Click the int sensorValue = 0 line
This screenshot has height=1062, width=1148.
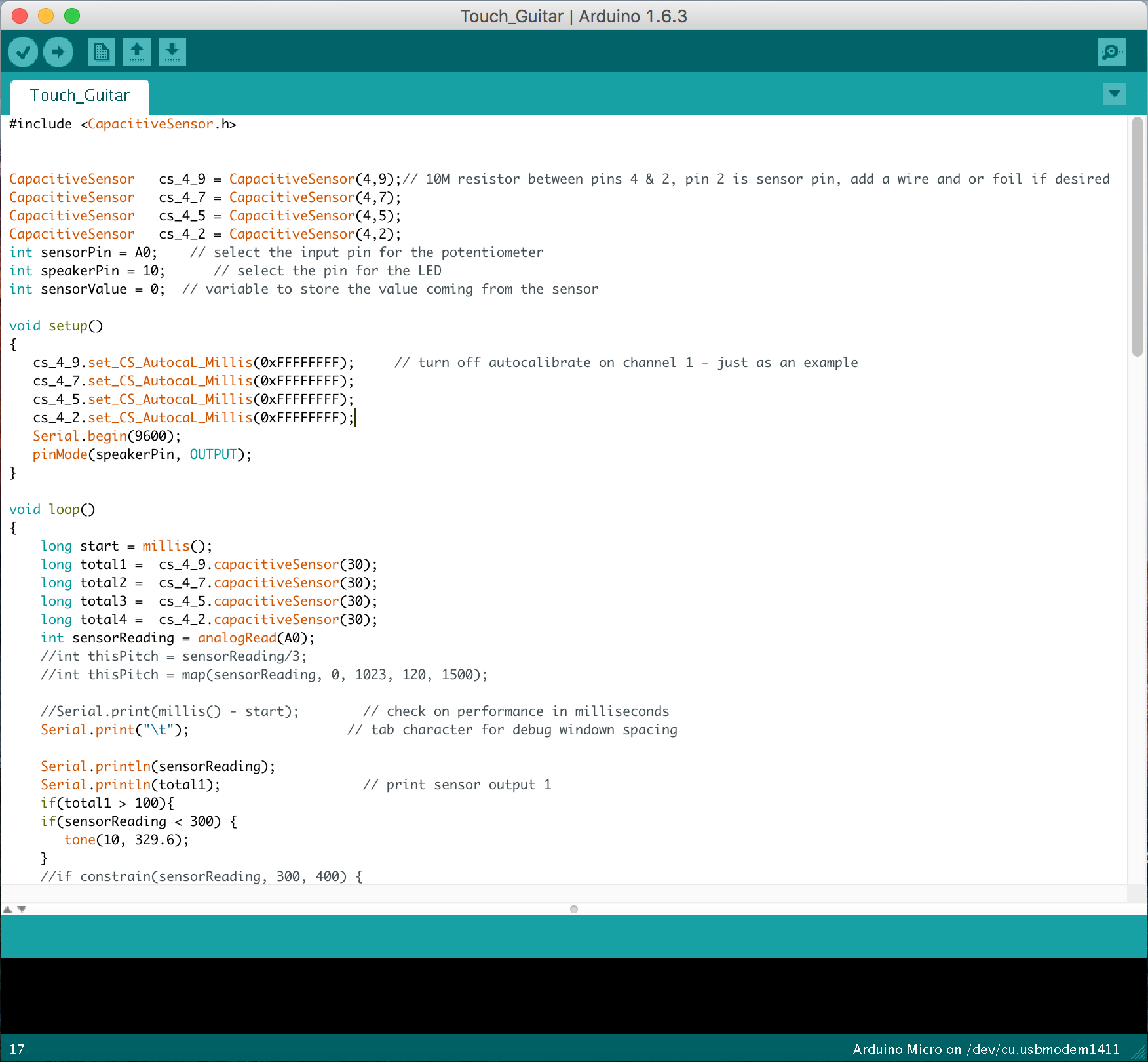[304, 289]
